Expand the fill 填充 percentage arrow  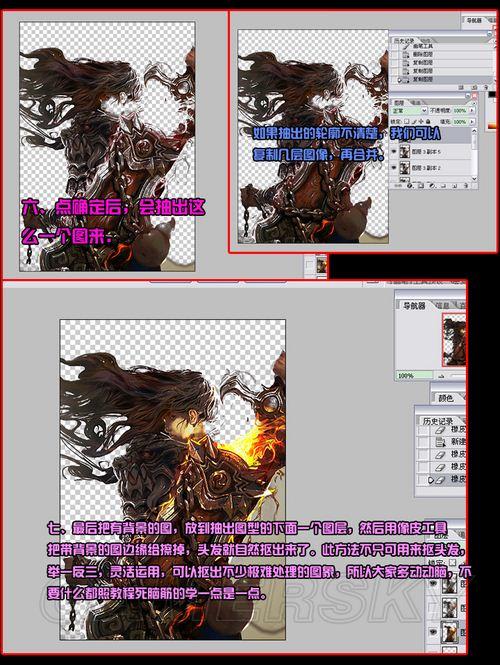pos(472,122)
